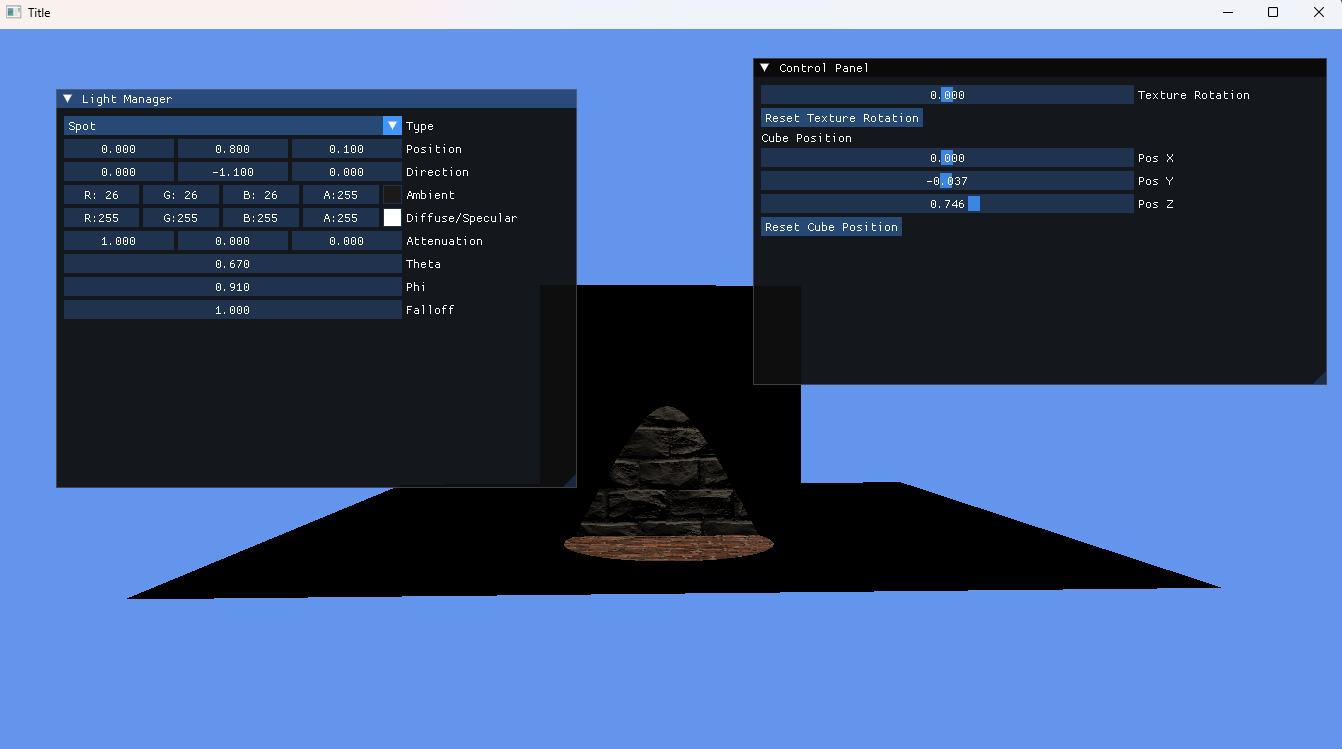Click Diffuse/Specular B:255 field
This screenshot has height=749, width=1342.
point(261,218)
